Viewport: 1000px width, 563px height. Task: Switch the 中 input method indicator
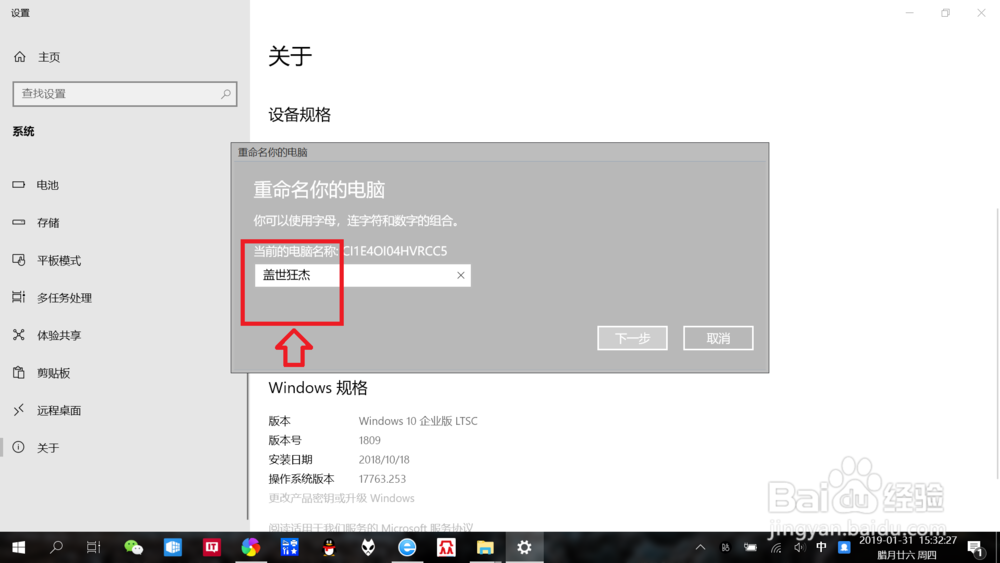821,547
